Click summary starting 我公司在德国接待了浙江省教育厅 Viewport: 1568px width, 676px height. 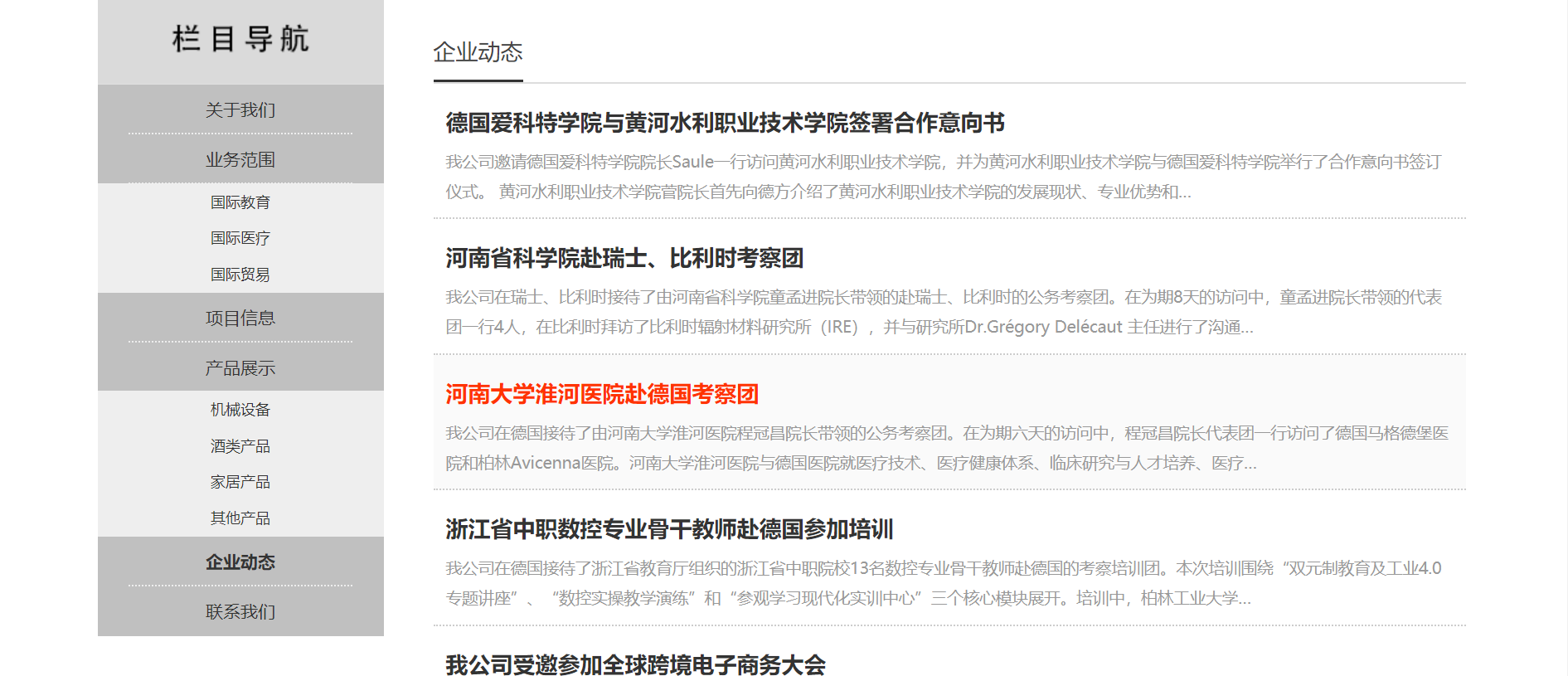[944, 583]
